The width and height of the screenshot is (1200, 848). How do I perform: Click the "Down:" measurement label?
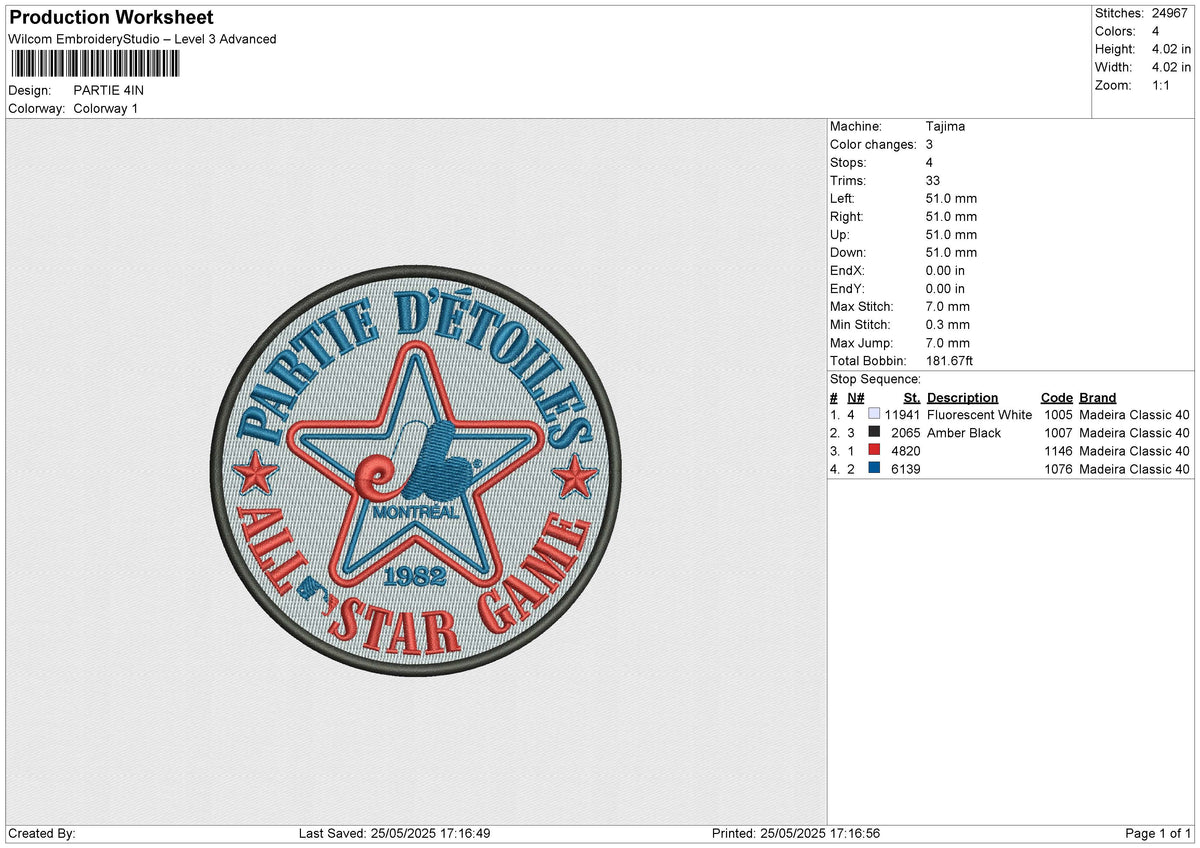point(848,253)
